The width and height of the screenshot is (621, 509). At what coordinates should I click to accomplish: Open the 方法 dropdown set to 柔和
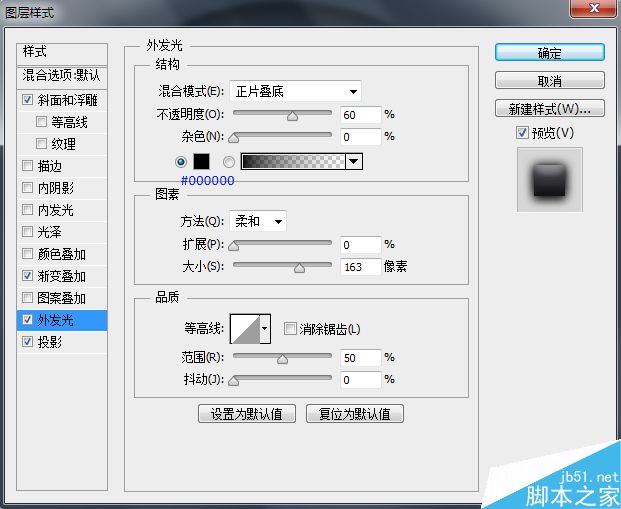tap(258, 221)
